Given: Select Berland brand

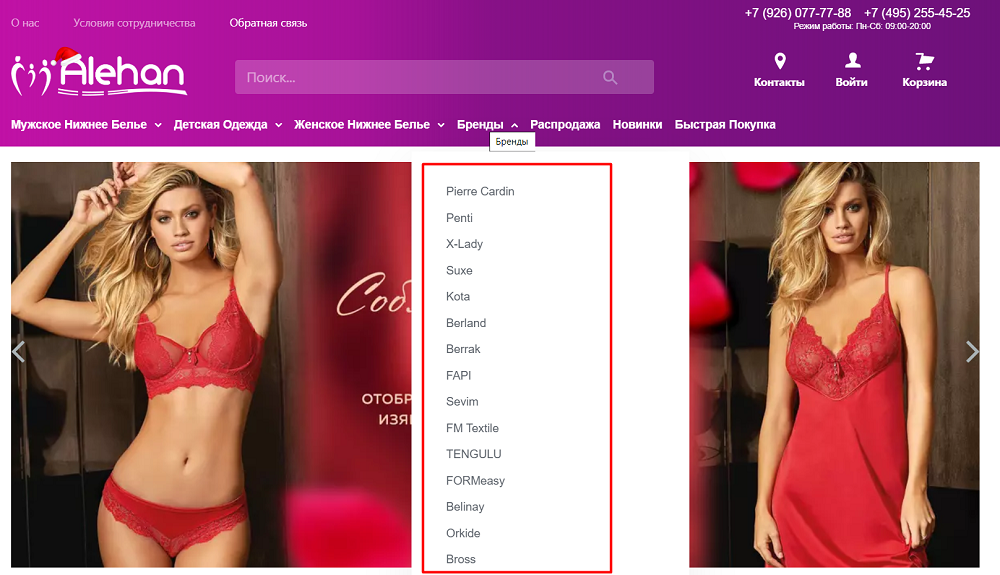Looking at the screenshot, I should (466, 323).
